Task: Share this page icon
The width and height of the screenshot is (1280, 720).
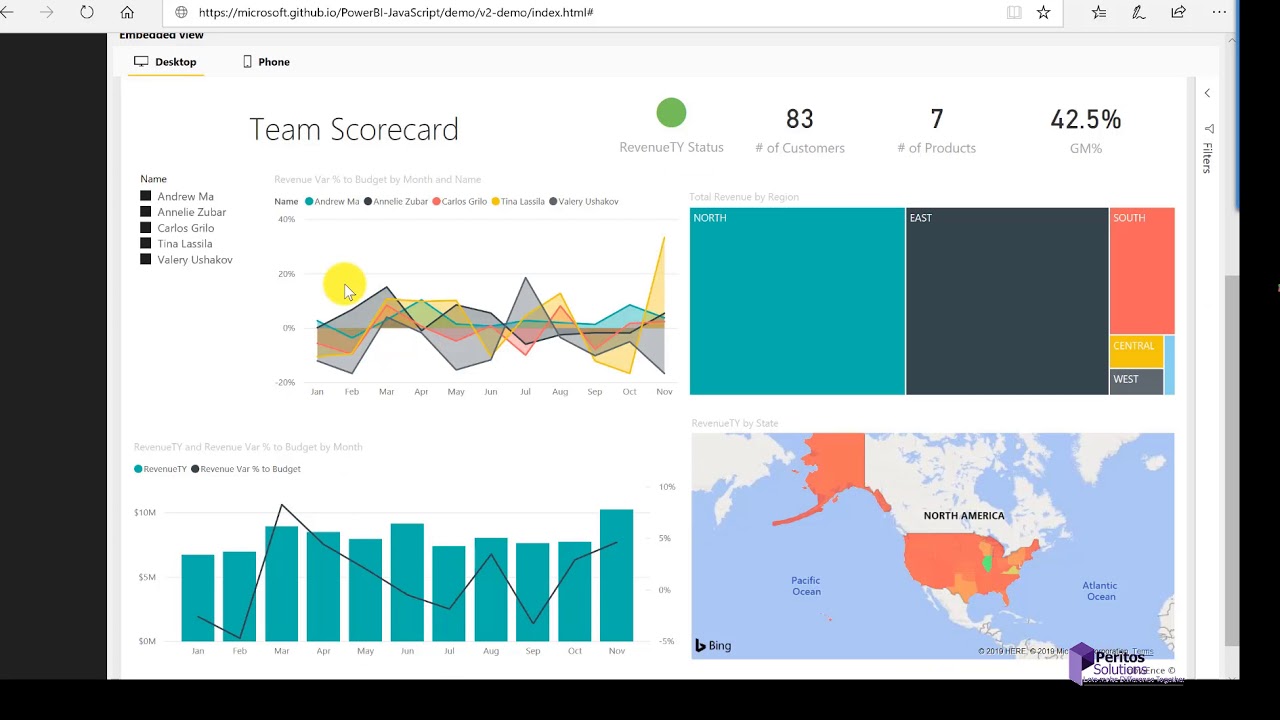Action: click(1178, 12)
